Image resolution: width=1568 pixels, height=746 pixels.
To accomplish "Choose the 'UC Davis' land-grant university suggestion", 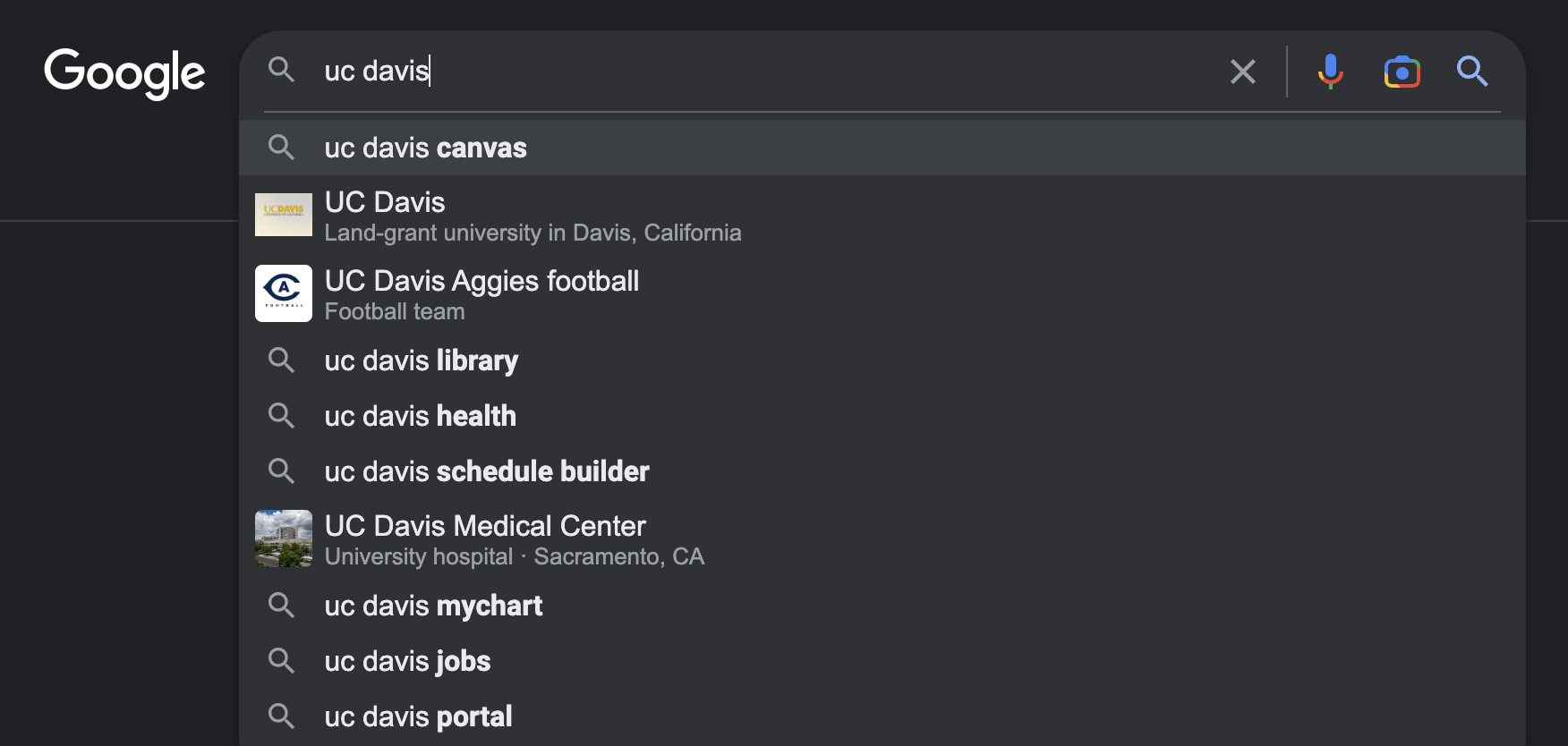I will click(882, 216).
